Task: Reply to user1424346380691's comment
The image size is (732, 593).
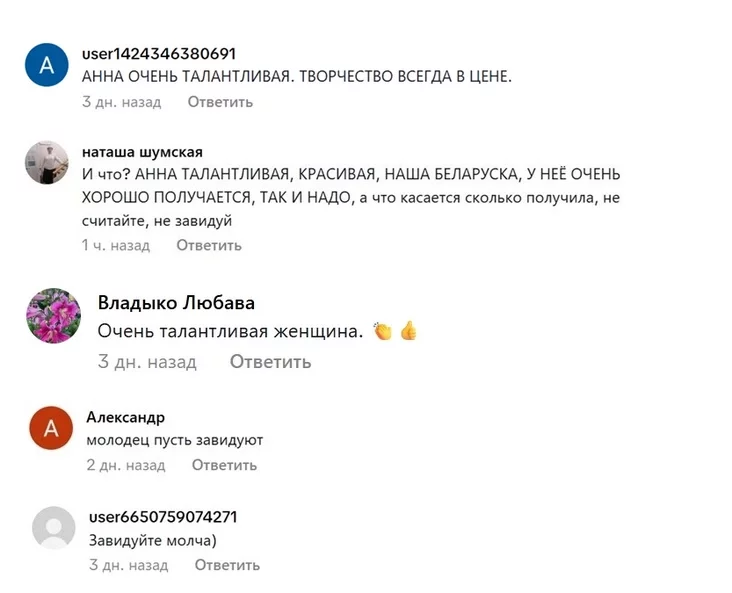Action: [220, 102]
